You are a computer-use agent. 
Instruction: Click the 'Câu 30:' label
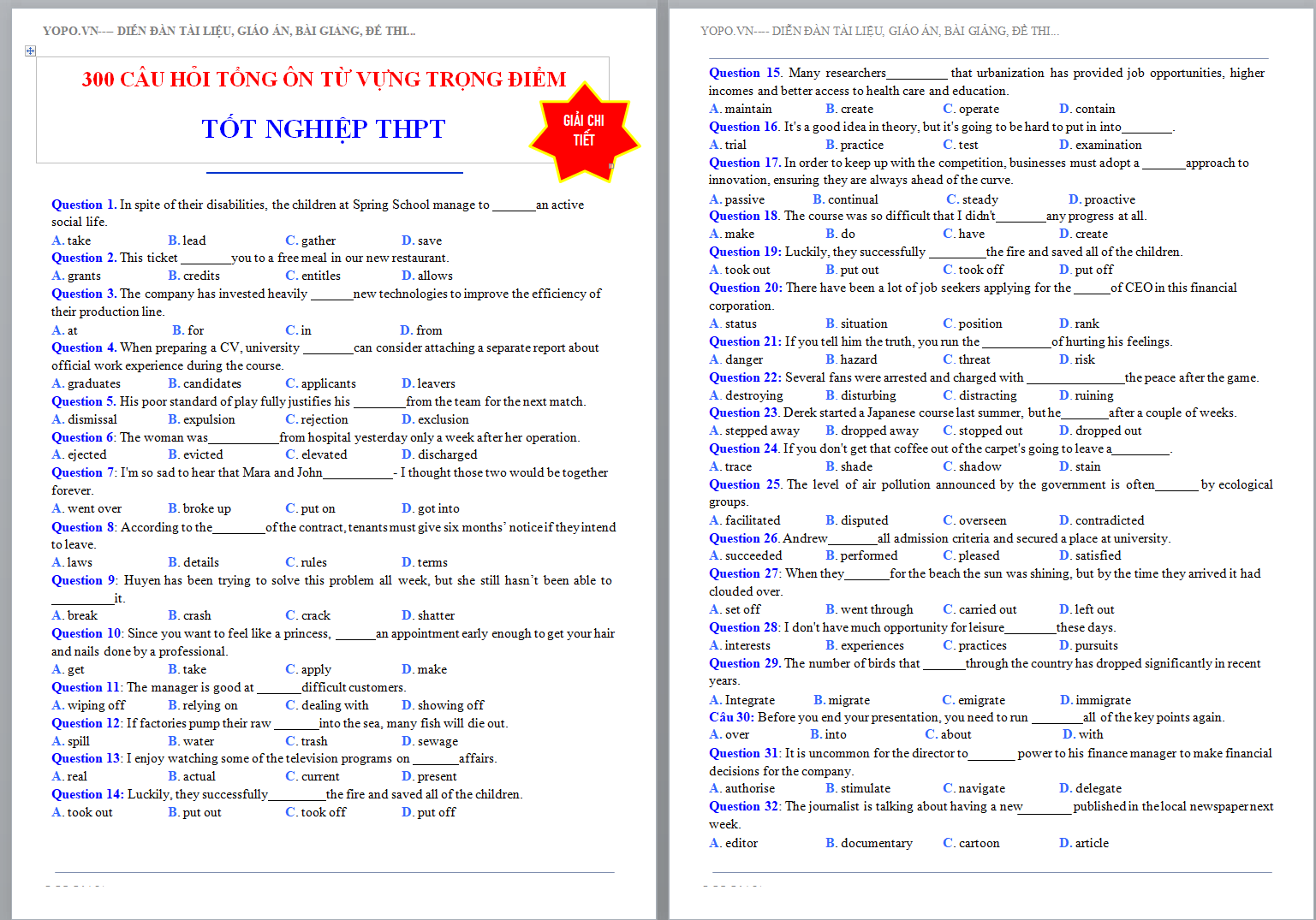[x=730, y=717]
